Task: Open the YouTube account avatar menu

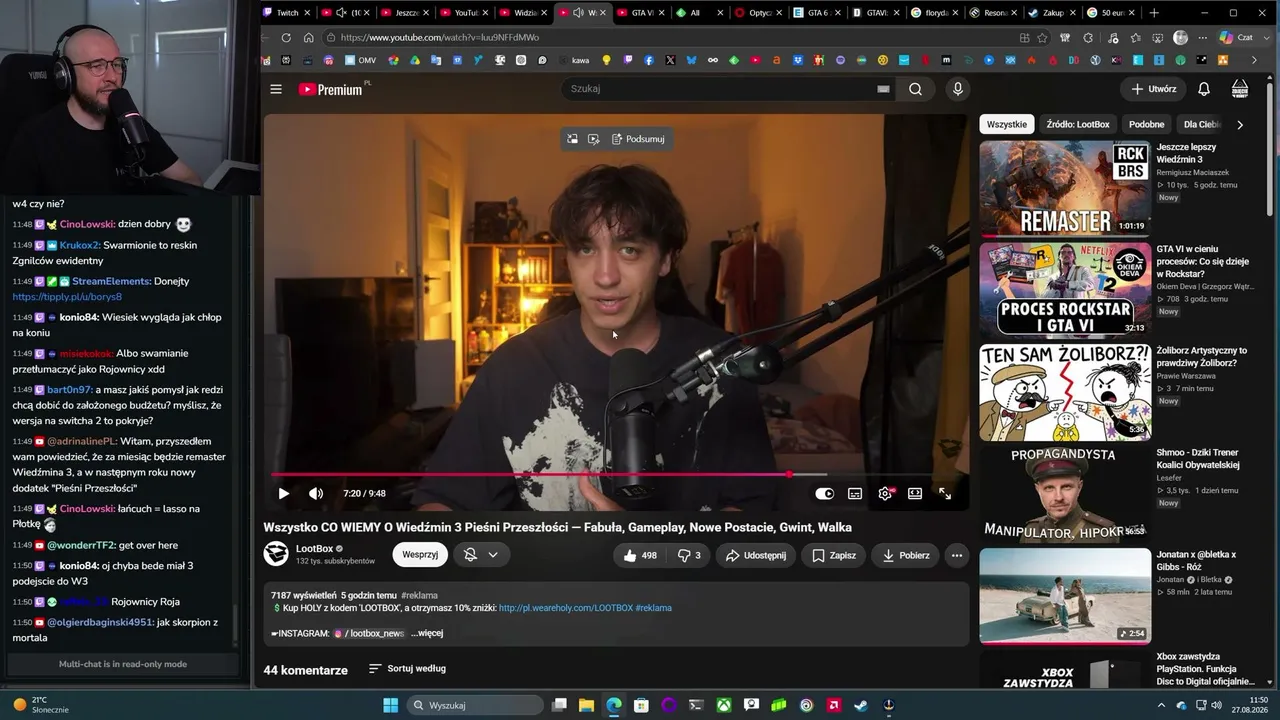Action: [x=1240, y=89]
